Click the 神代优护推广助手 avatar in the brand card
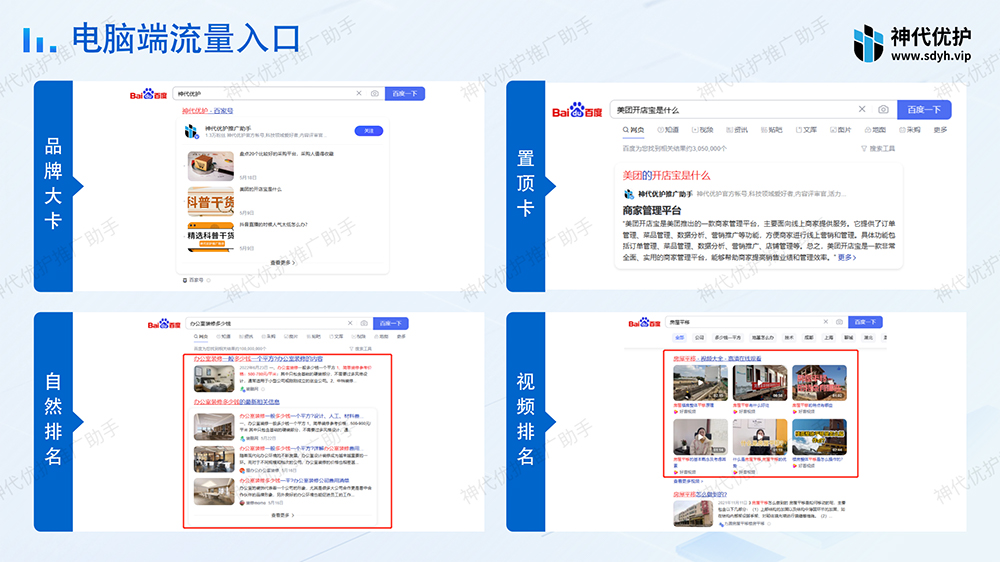Screen dimensions: 1000x562 coord(191,131)
